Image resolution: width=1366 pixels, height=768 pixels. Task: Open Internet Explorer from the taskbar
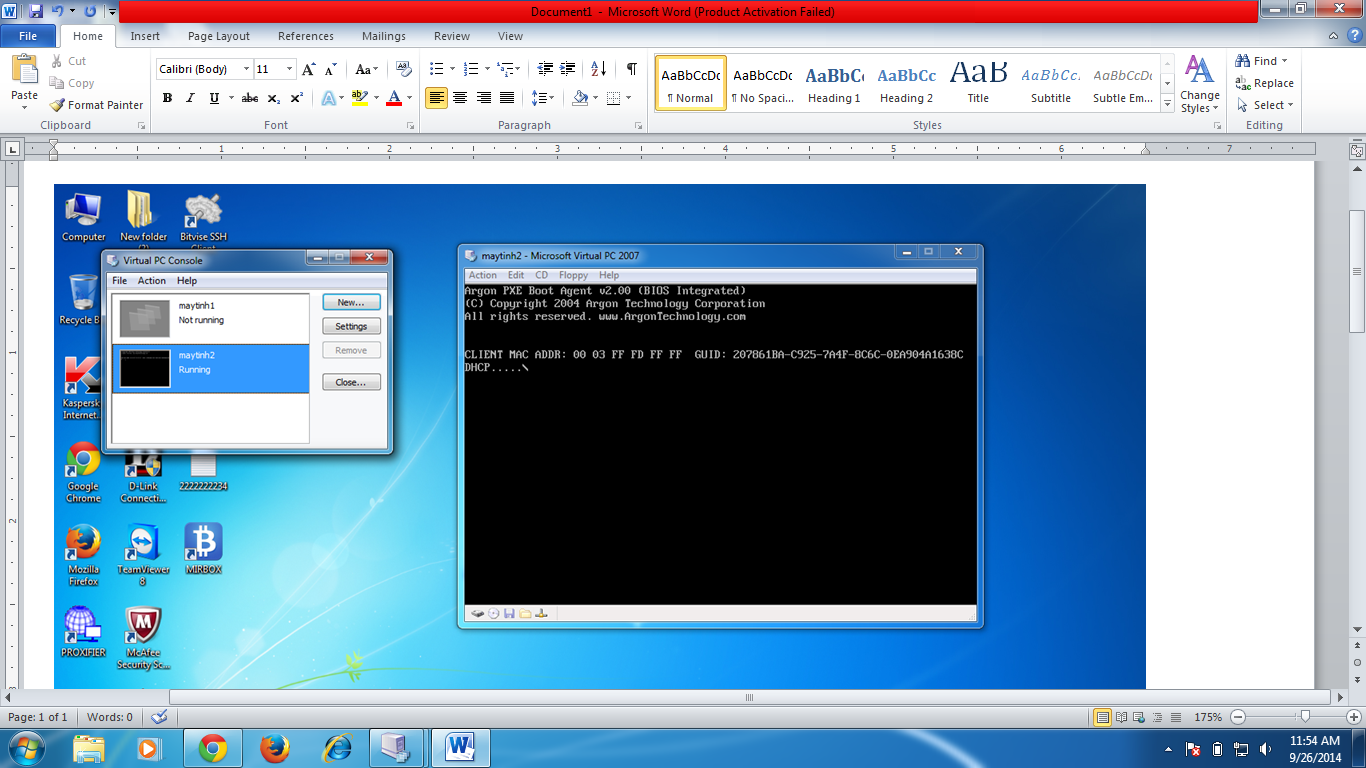338,747
